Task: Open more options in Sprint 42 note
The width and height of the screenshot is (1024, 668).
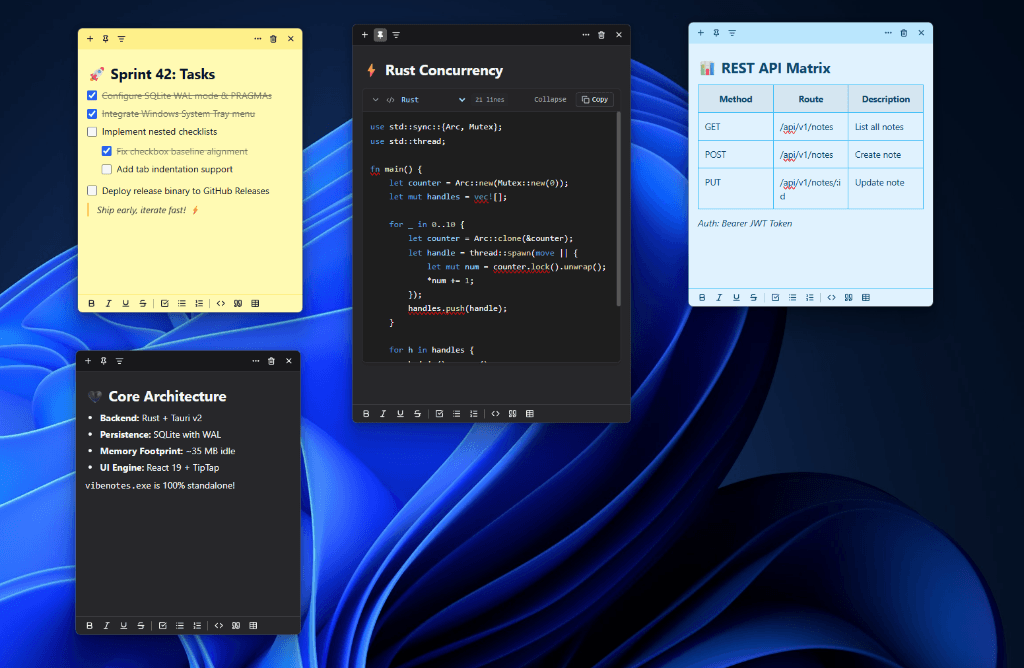Action: pos(258,39)
